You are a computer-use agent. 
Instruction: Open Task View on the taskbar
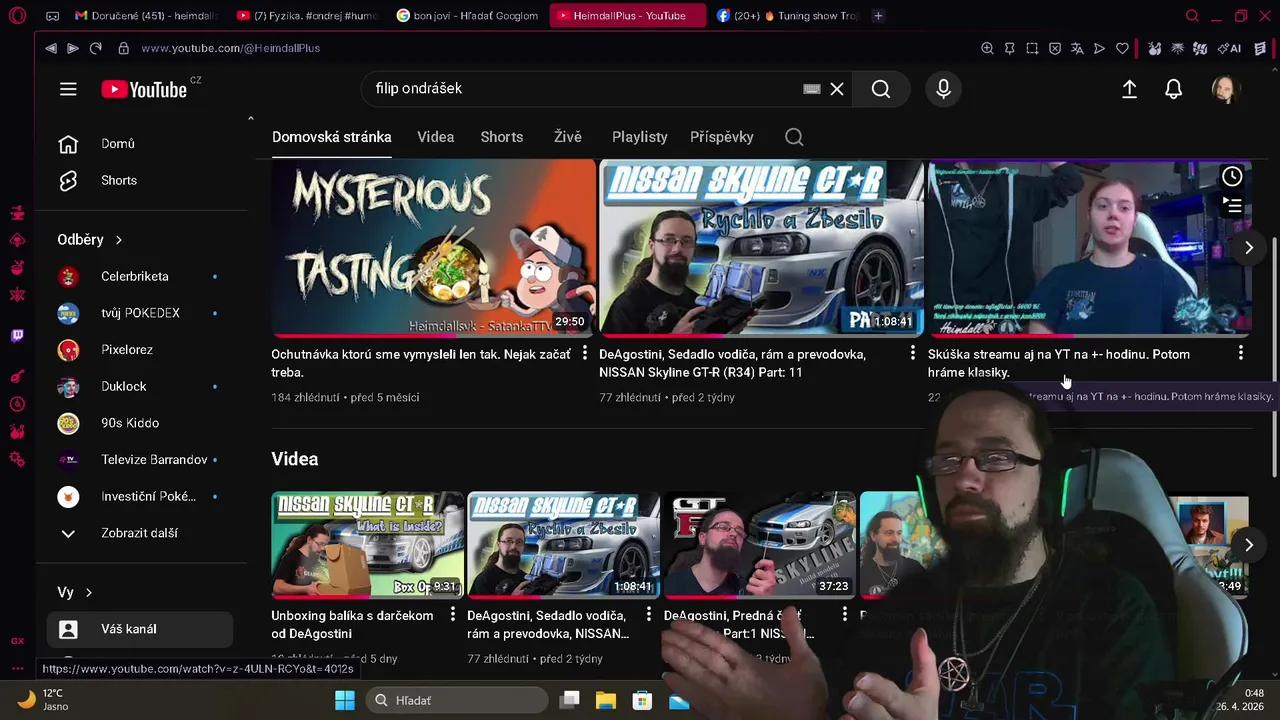tap(570, 700)
